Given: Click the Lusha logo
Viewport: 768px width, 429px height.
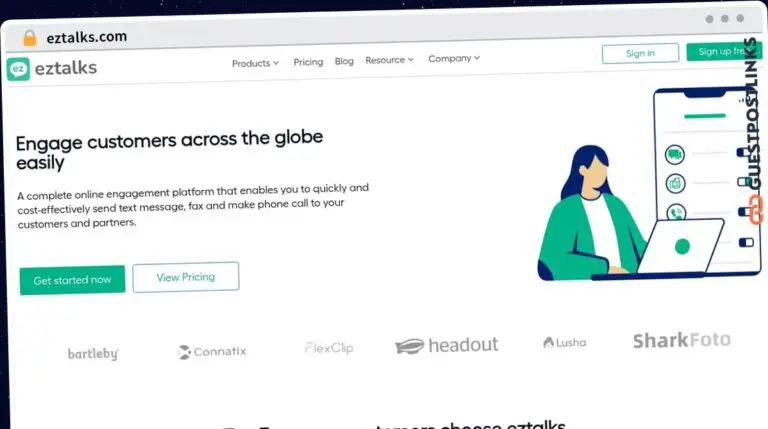Looking at the screenshot, I should click(564, 342).
